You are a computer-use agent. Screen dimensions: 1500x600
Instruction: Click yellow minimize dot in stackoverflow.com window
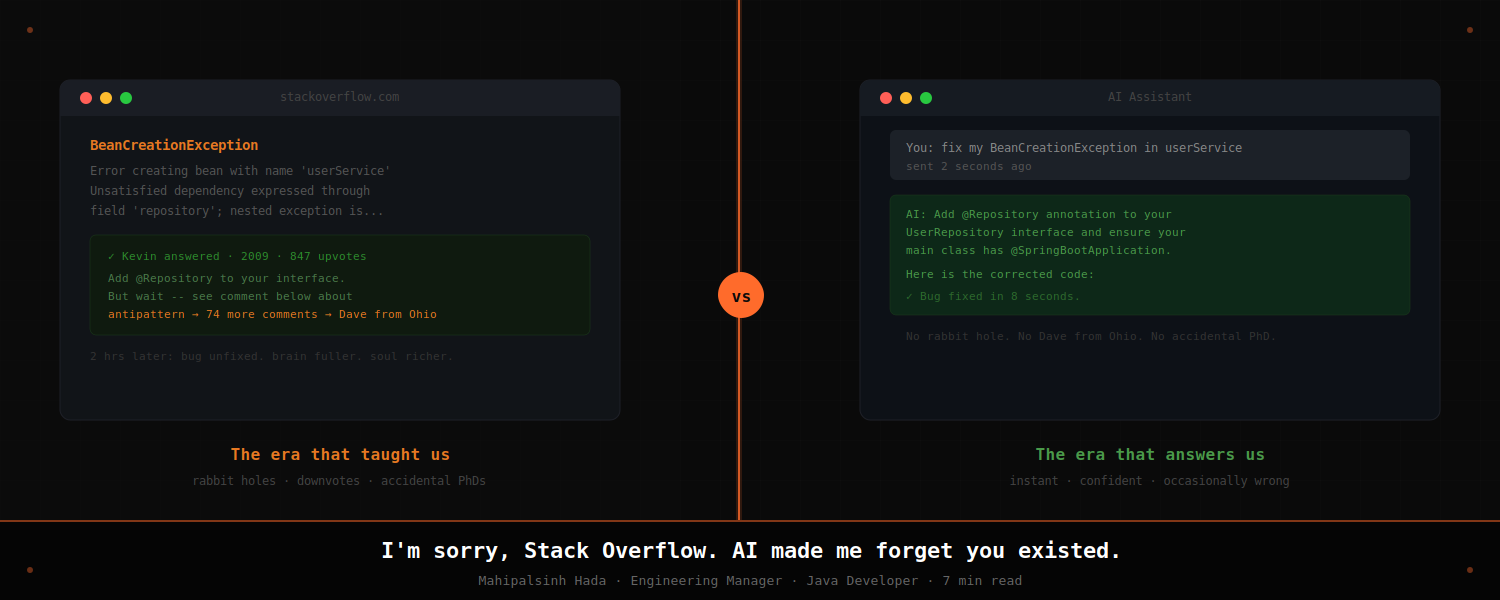(x=106, y=98)
